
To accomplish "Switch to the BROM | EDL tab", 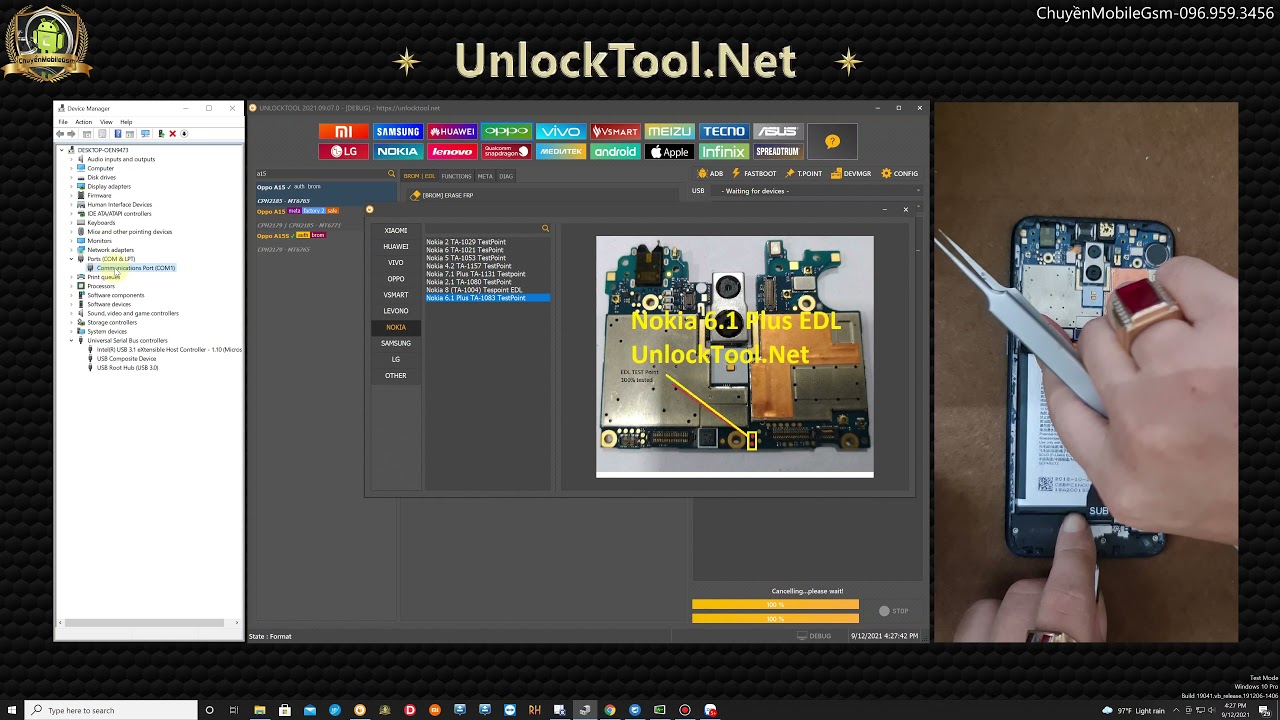I will [419, 176].
